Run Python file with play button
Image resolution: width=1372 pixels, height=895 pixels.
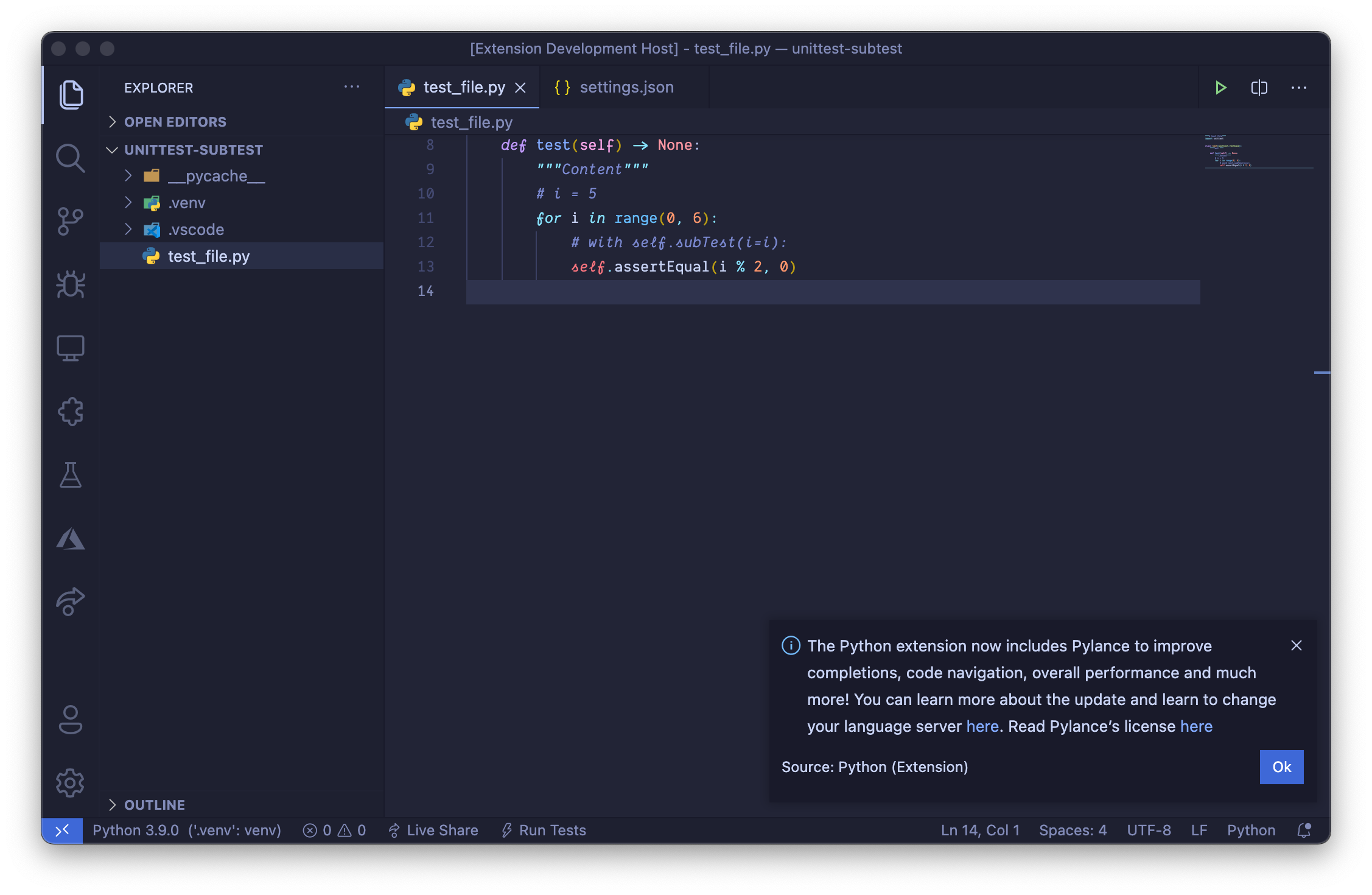point(1220,88)
